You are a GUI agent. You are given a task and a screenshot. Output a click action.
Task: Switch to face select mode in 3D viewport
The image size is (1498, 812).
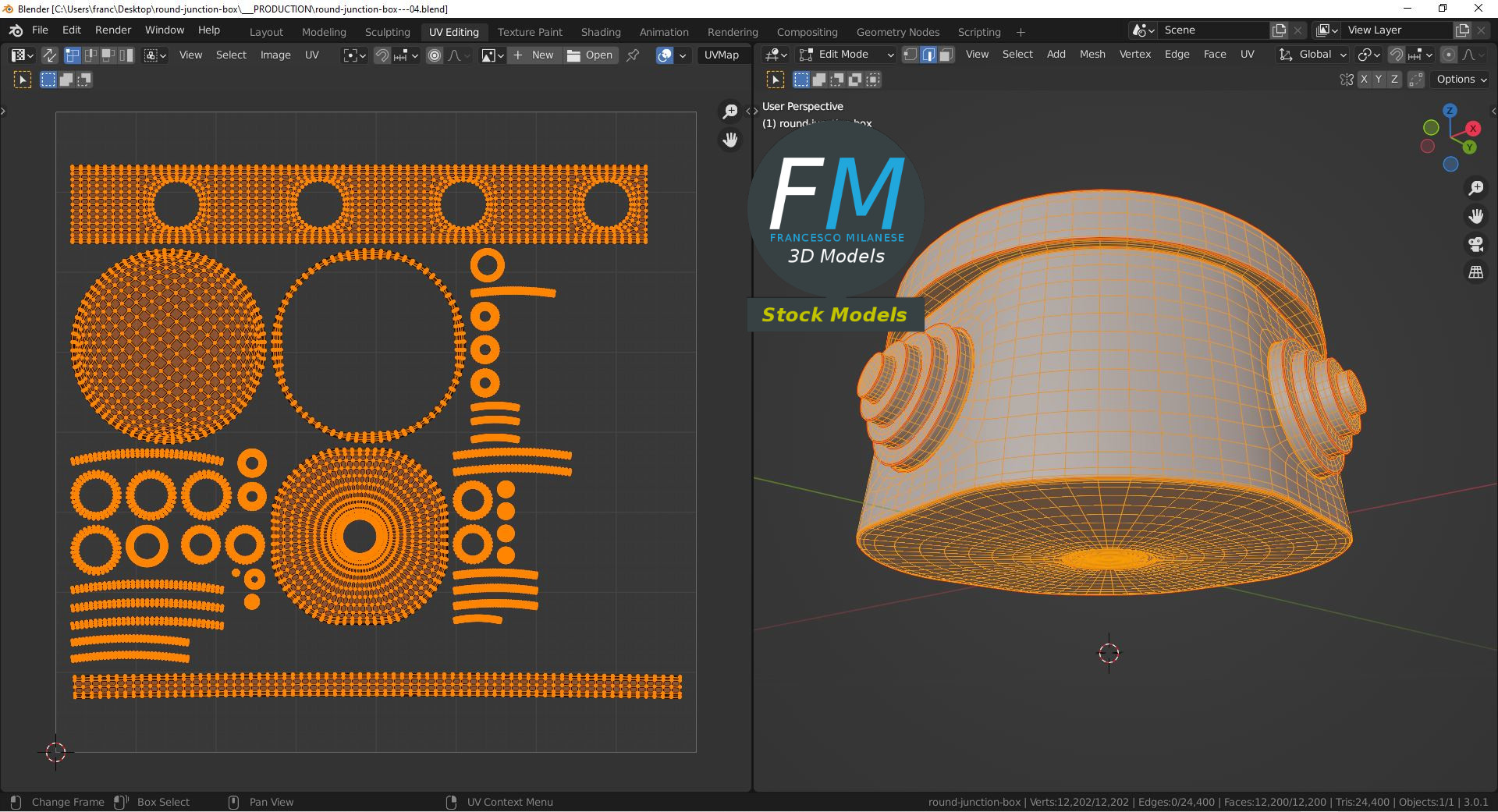pos(946,55)
